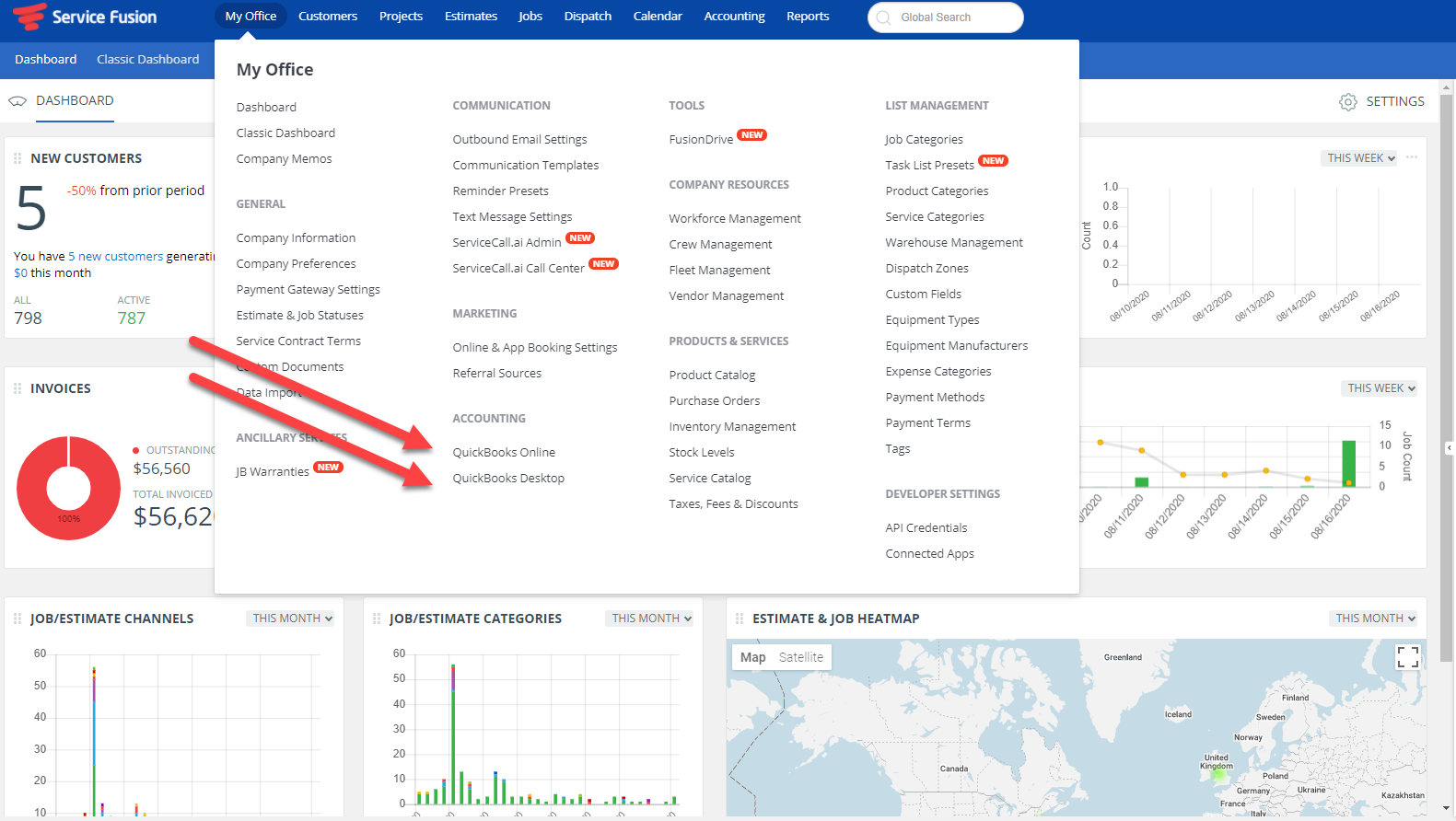The image size is (1456, 821).
Task: Open Outbound Email Settings
Action: coord(519,140)
